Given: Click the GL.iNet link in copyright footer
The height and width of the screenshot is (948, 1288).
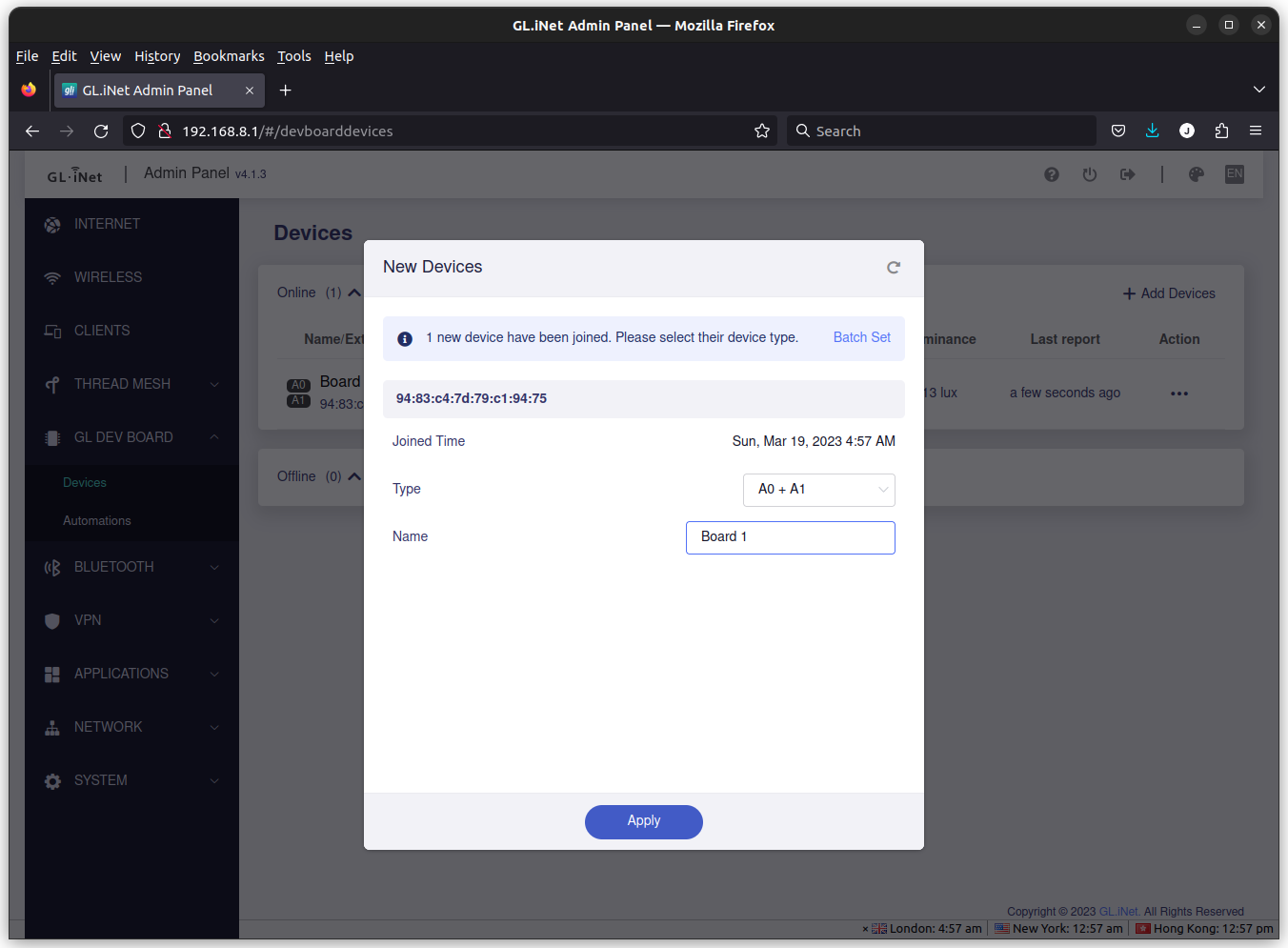Looking at the screenshot, I should tap(1119, 912).
